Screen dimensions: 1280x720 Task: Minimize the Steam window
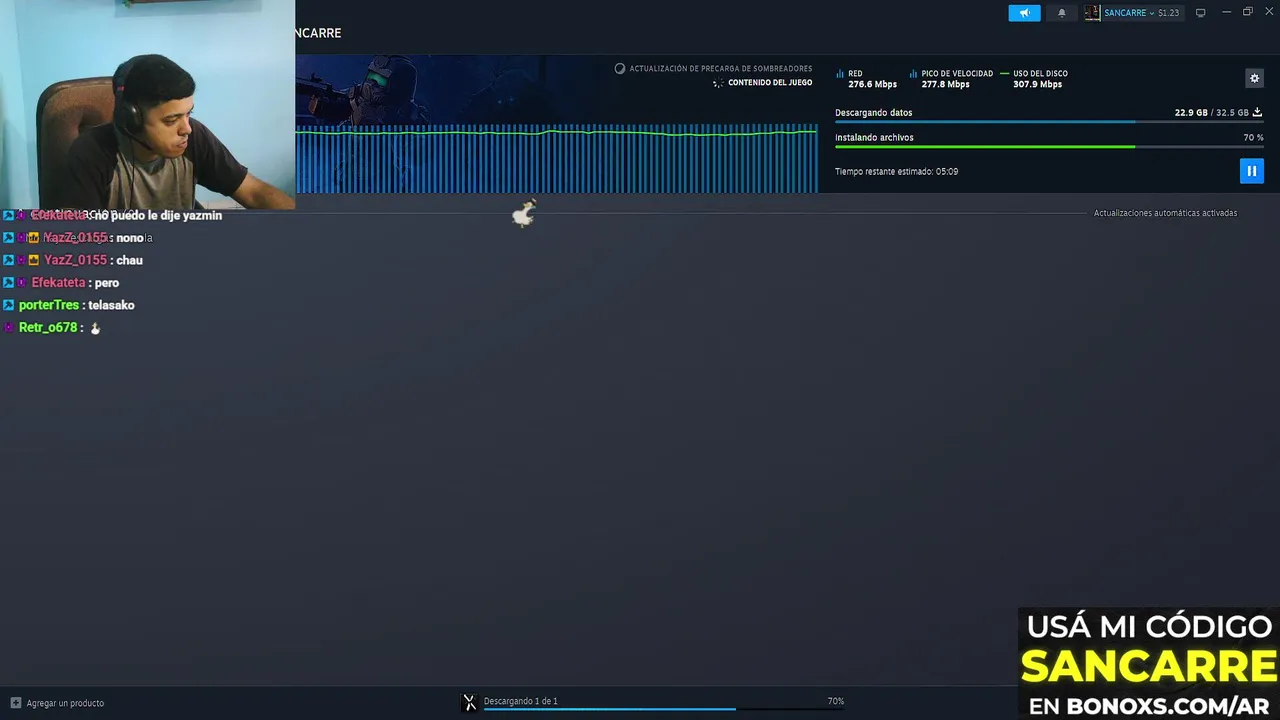[1226, 12]
